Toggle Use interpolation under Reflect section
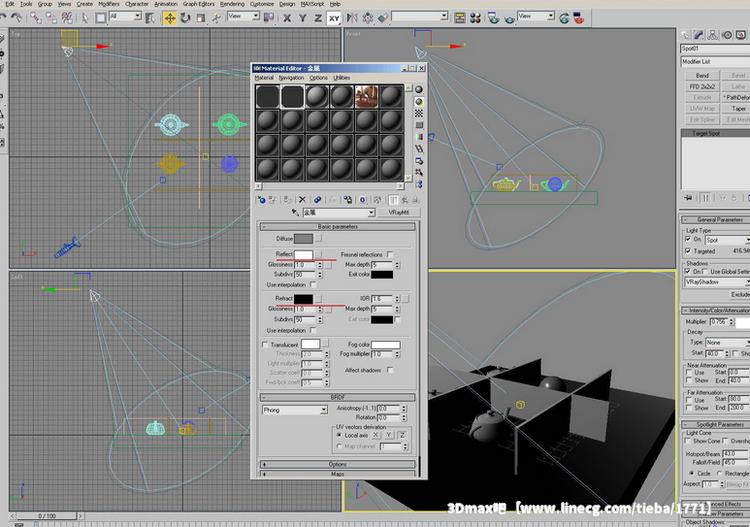 tap(313, 285)
